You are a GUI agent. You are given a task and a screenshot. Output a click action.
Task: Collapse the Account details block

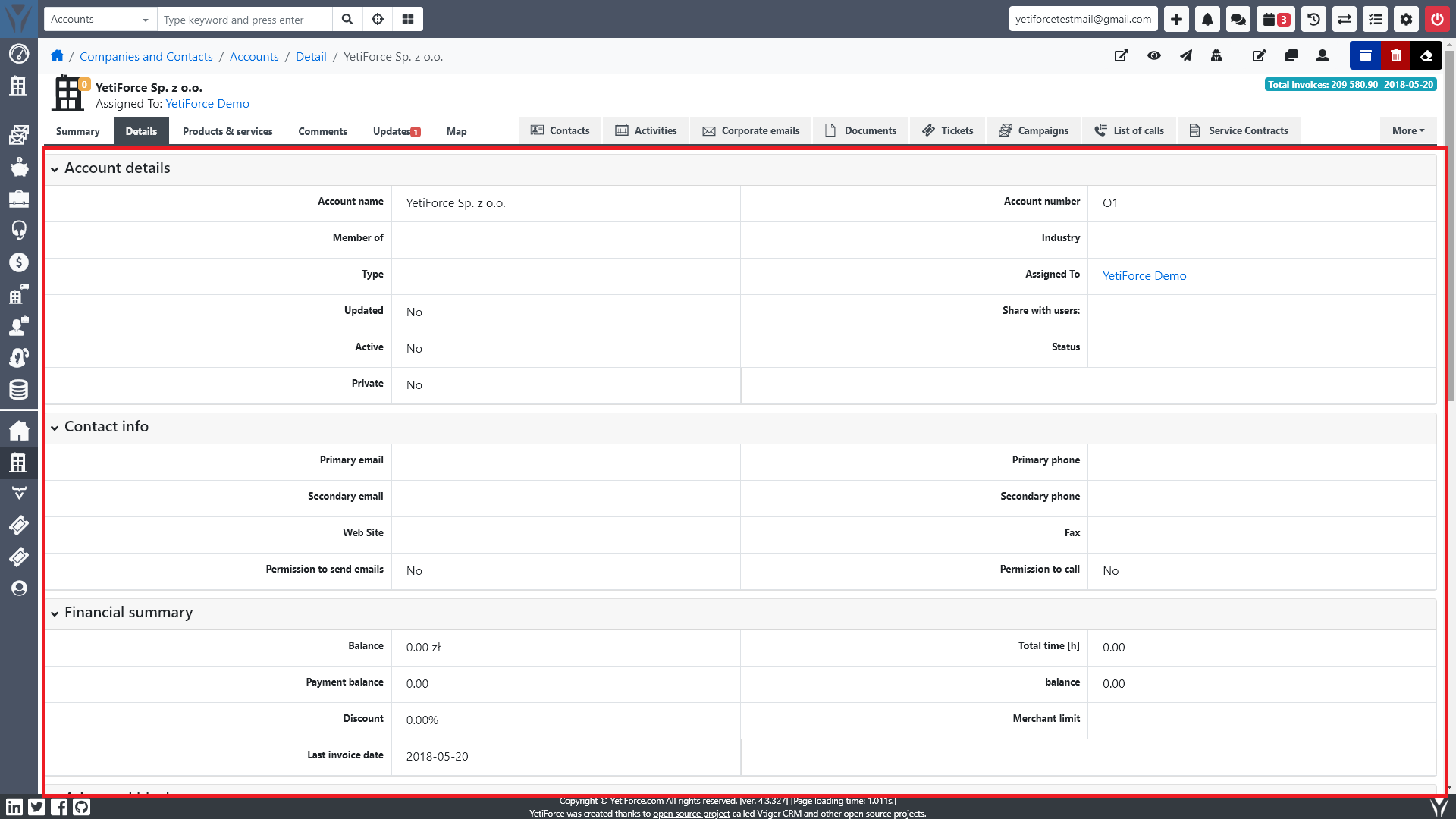click(55, 169)
